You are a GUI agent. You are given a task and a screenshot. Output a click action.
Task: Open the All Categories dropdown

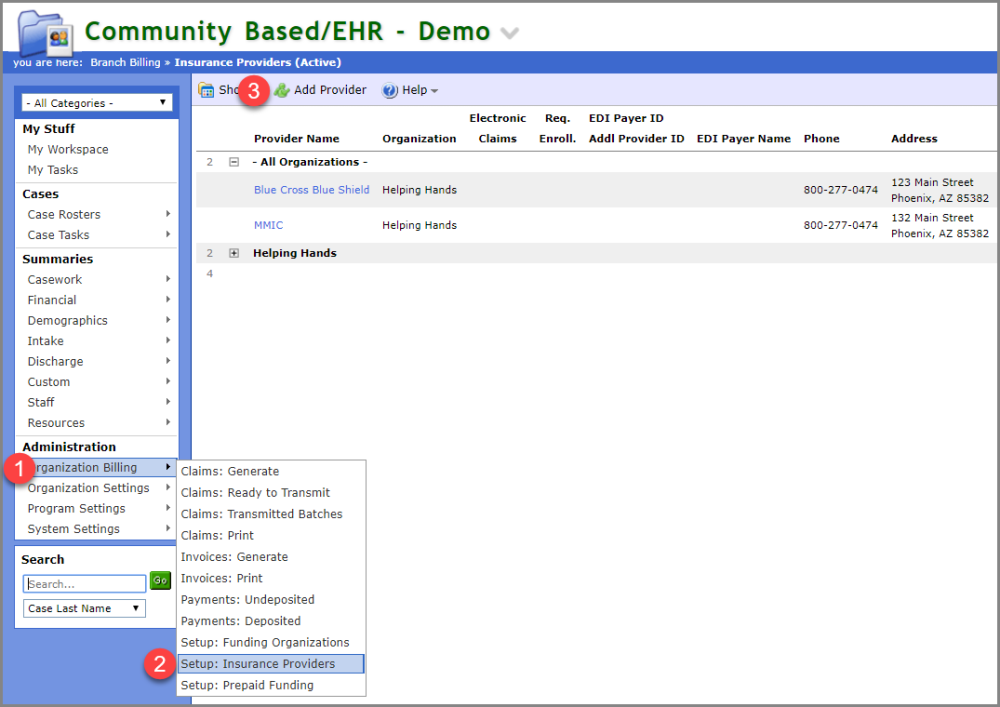97,103
